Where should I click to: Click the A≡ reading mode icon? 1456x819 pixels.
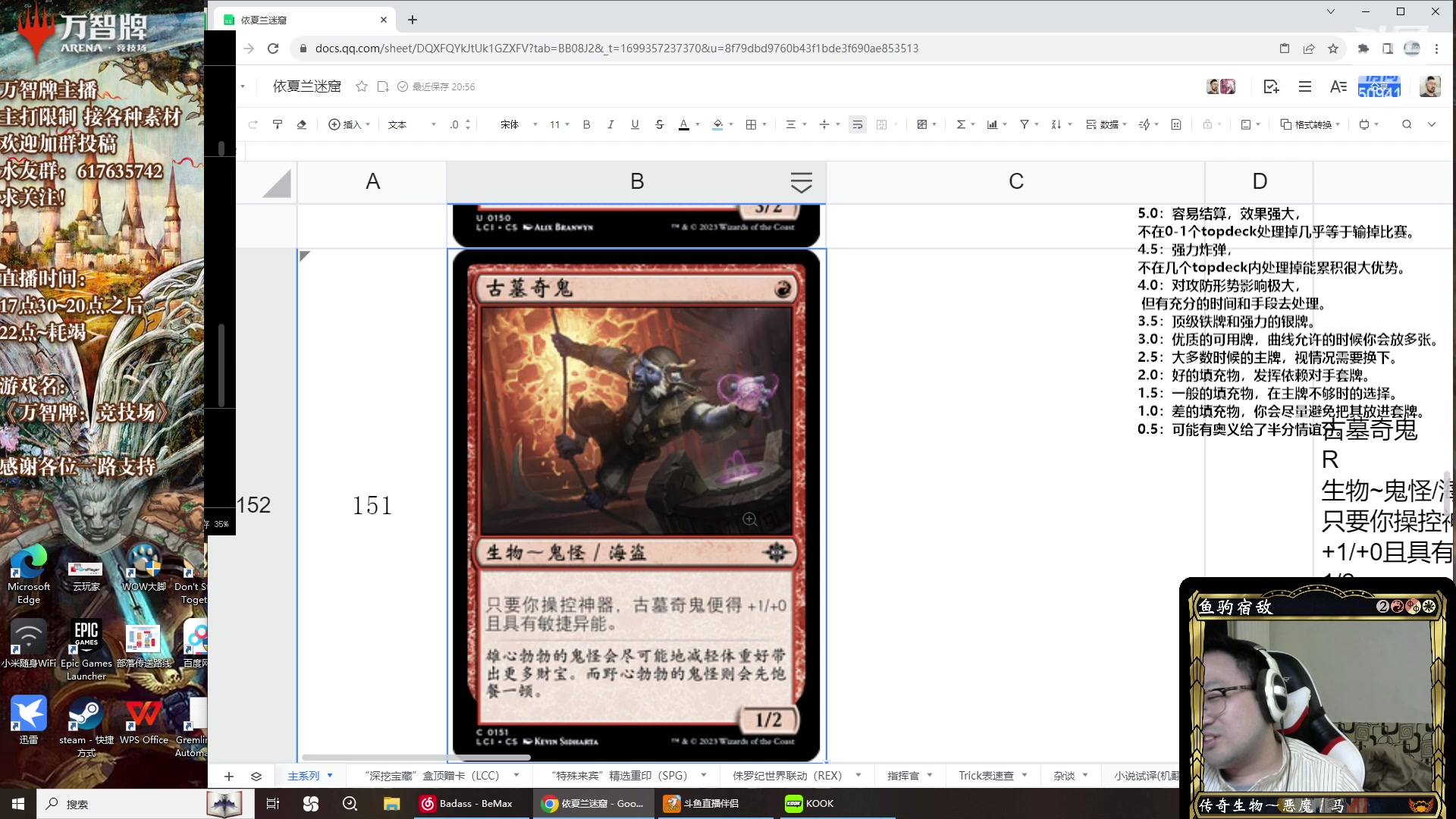1338,86
